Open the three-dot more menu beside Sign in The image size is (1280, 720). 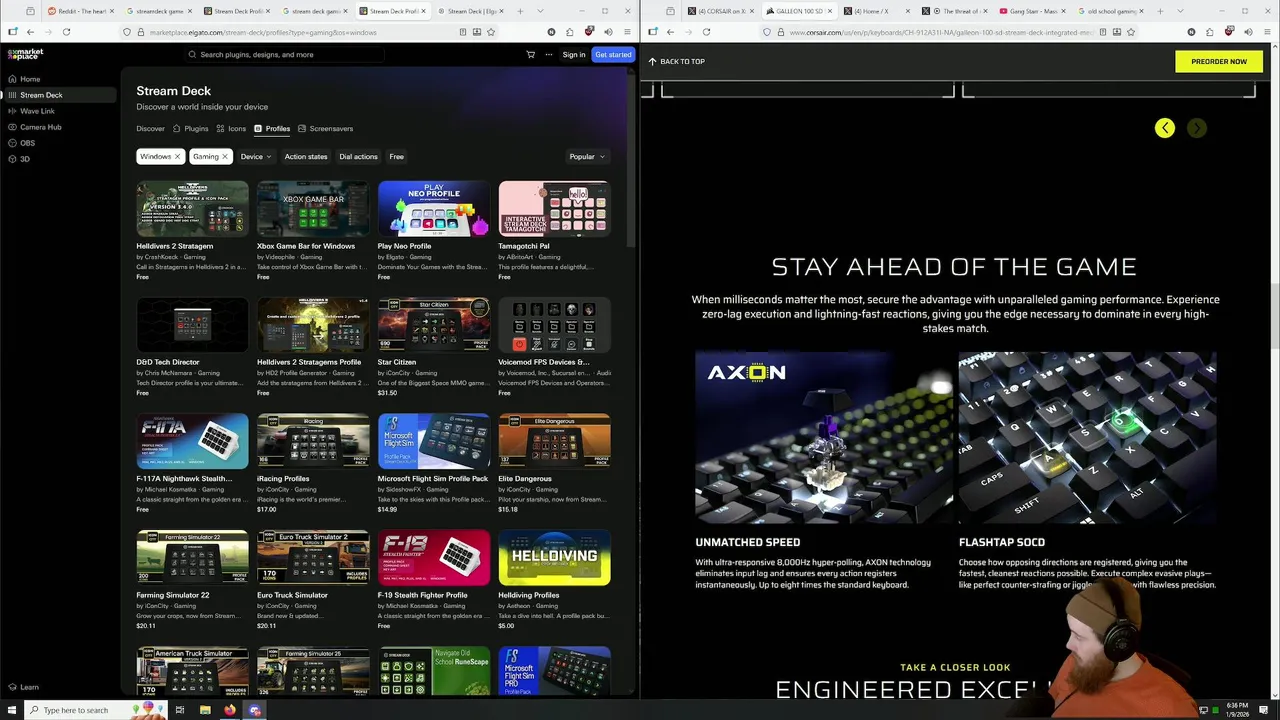(548, 55)
